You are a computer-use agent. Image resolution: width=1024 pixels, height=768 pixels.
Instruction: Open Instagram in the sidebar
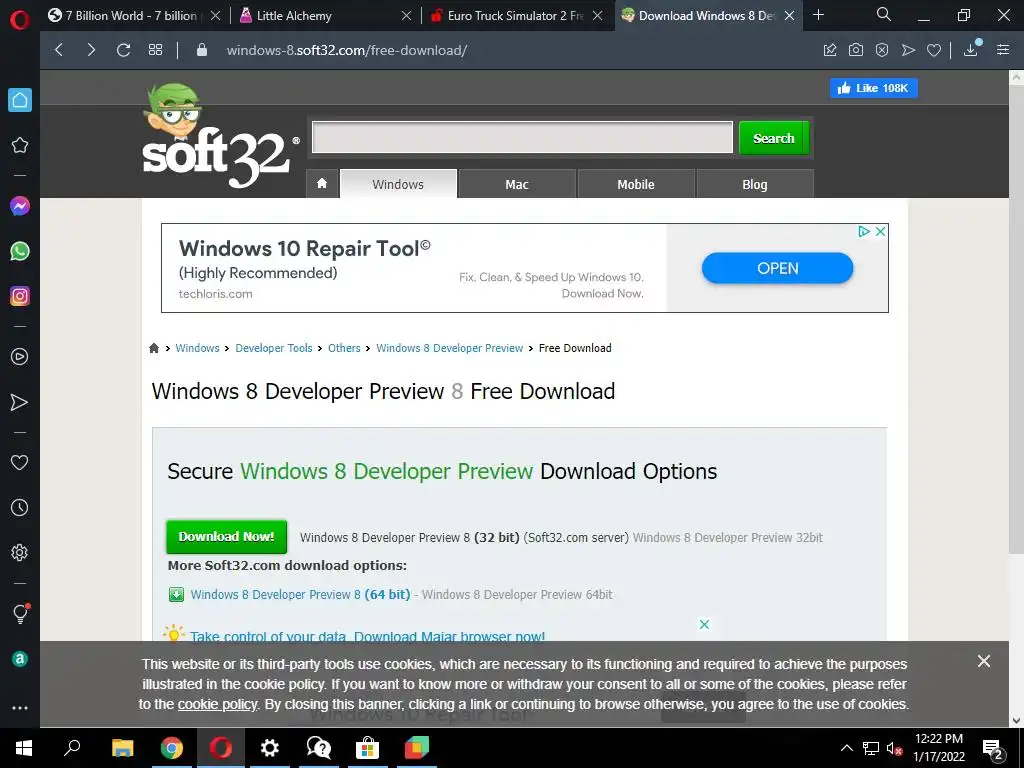[20, 296]
